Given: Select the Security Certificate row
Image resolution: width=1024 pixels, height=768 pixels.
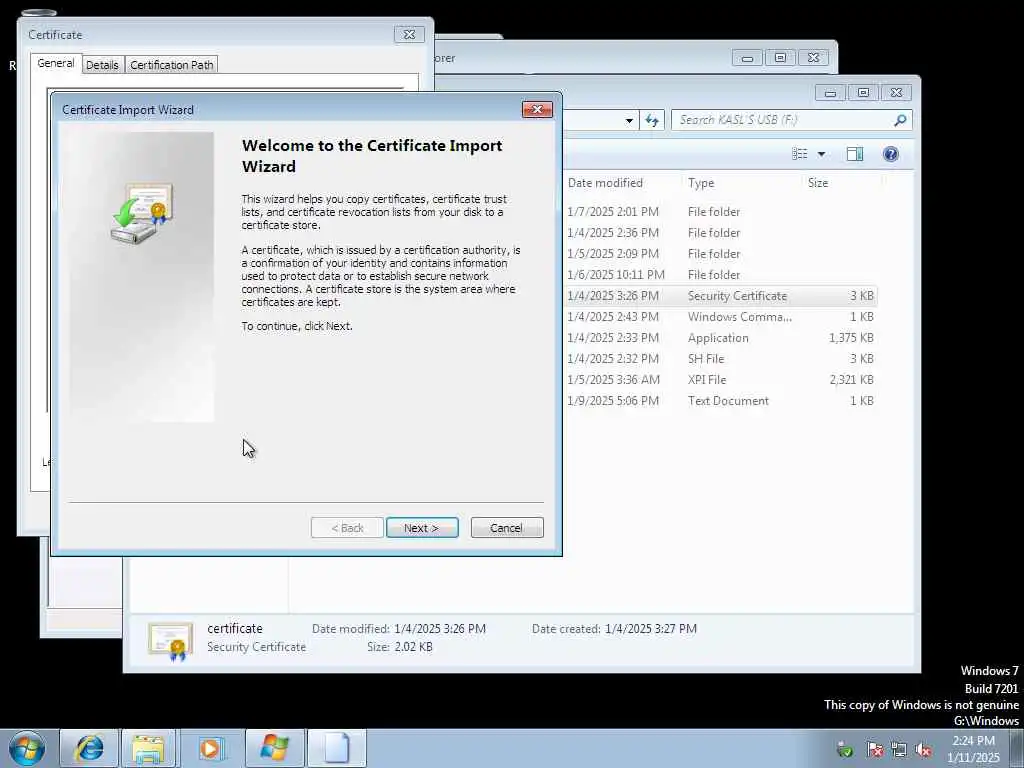Looking at the screenshot, I should pyautogui.click(x=720, y=296).
